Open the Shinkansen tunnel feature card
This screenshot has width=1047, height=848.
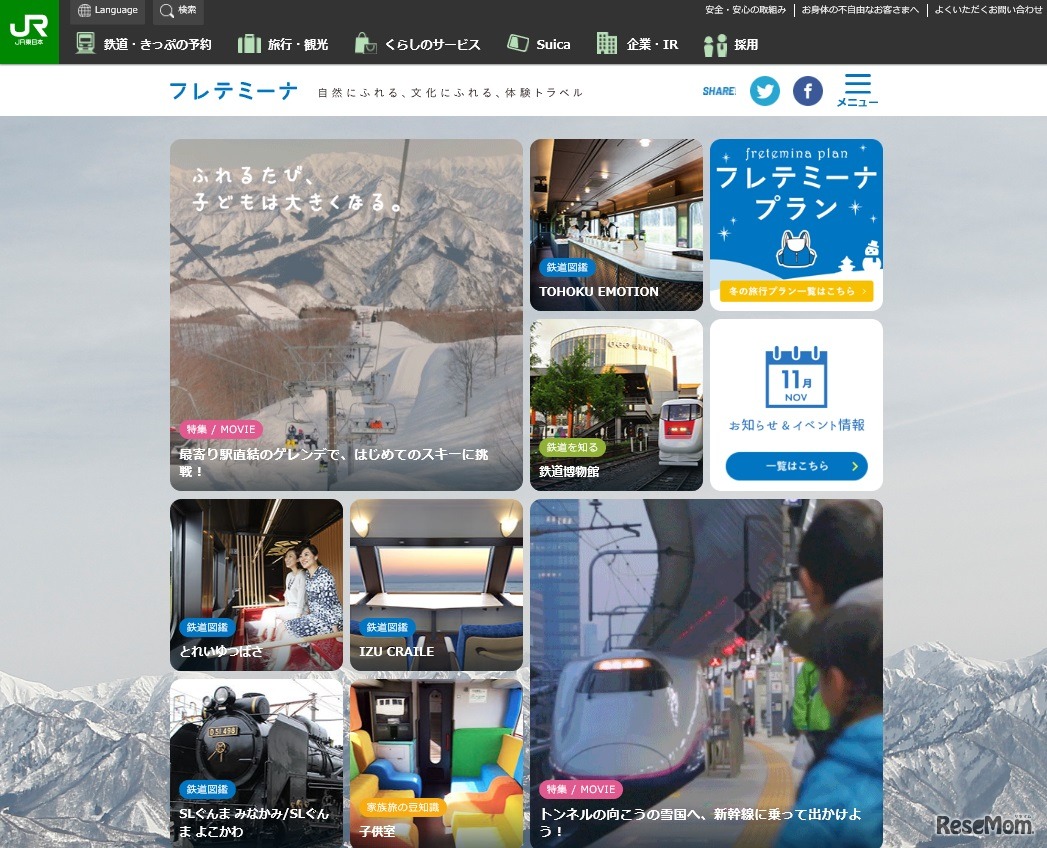coord(706,673)
